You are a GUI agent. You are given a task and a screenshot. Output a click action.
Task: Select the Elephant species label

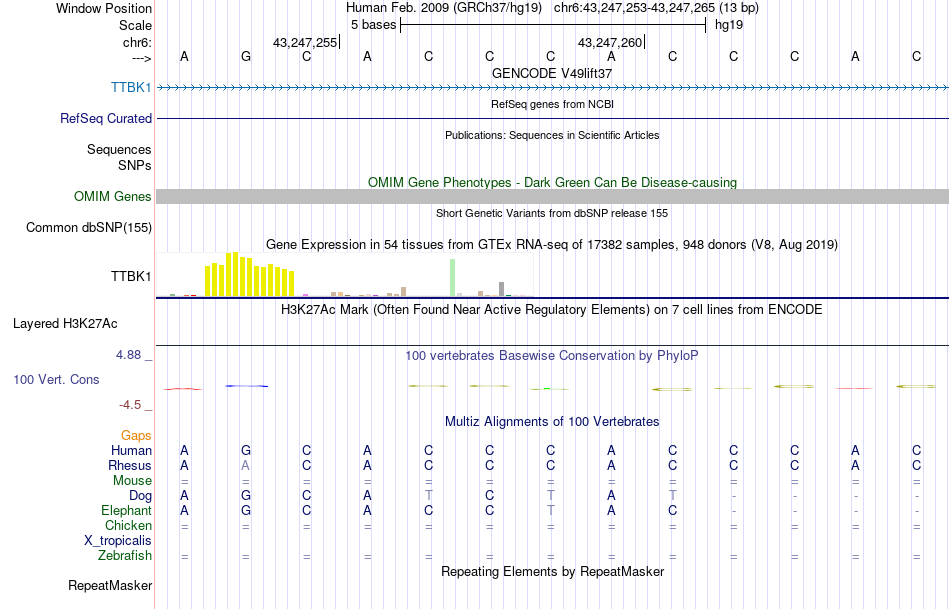[x=126, y=510]
